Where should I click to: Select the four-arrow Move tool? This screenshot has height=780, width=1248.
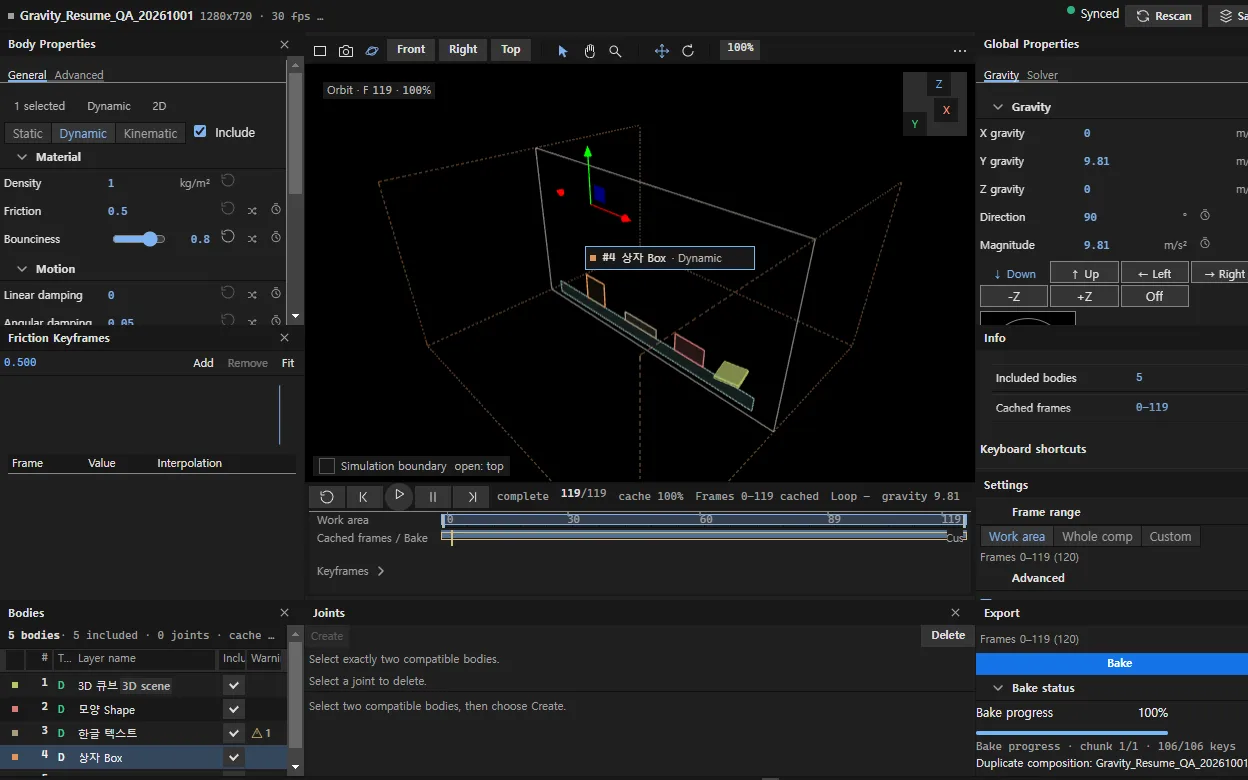[x=662, y=51]
